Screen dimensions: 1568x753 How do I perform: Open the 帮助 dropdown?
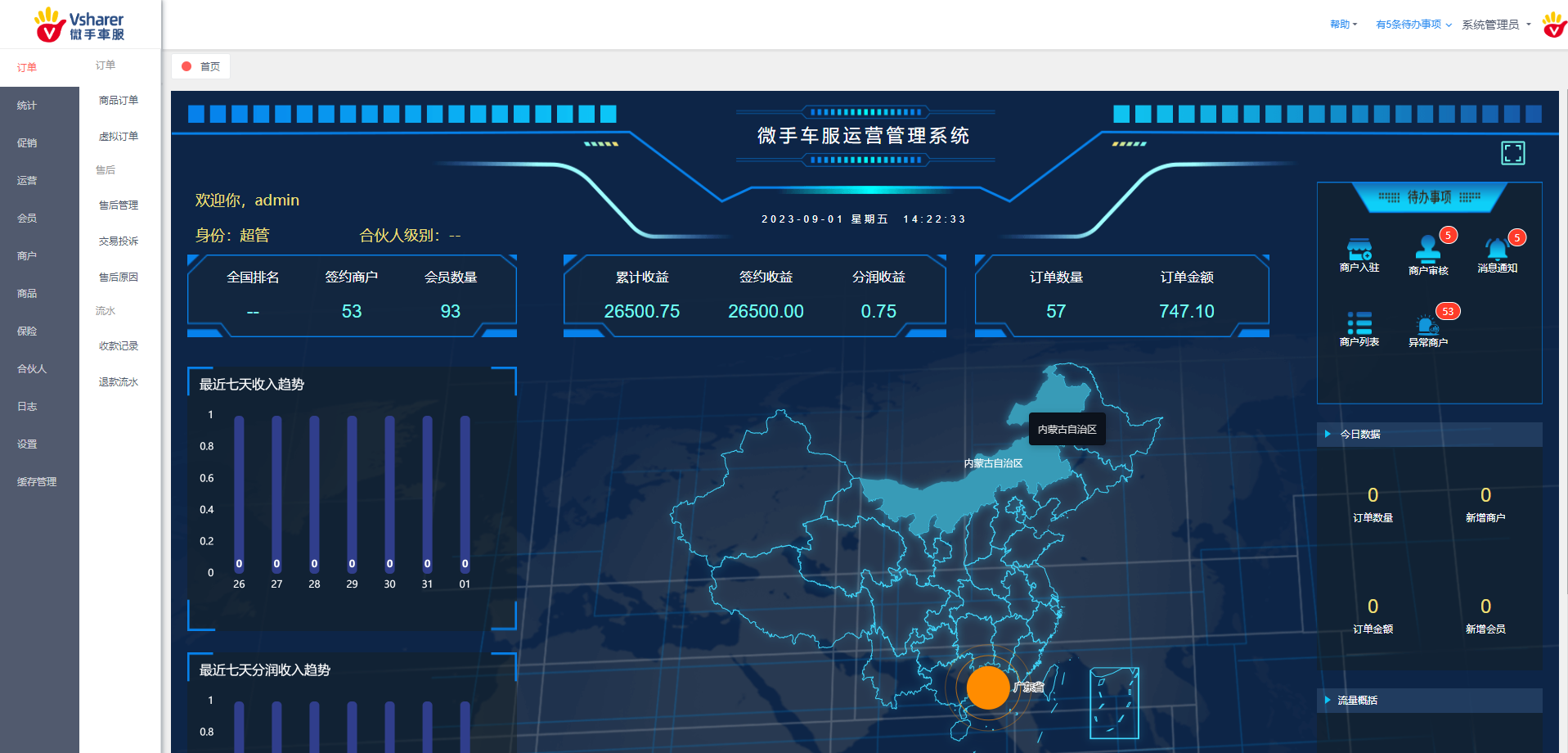click(1343, 25)
